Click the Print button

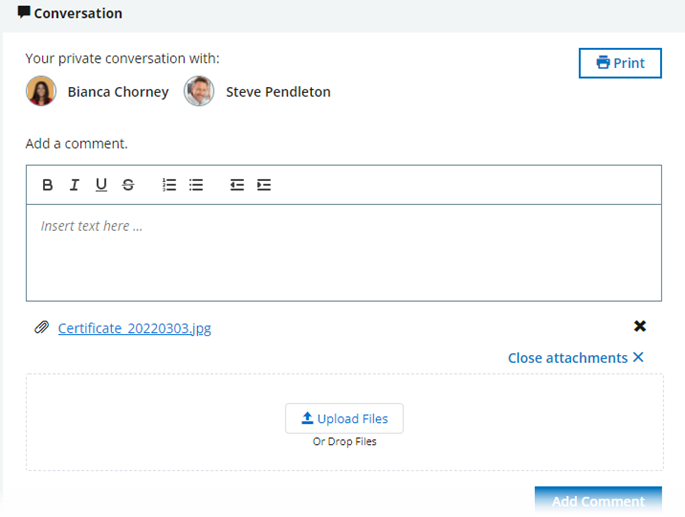(620, 63)
